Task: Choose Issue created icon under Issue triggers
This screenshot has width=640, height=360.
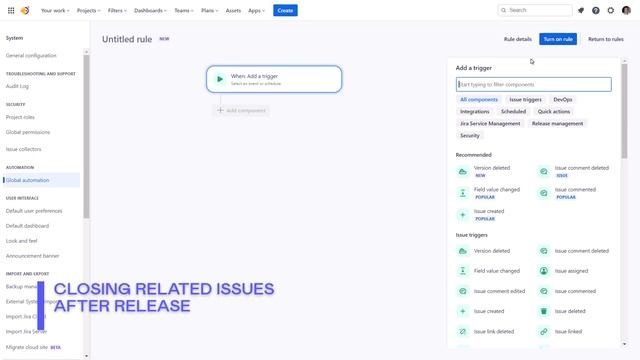Action: coord(462,311)
